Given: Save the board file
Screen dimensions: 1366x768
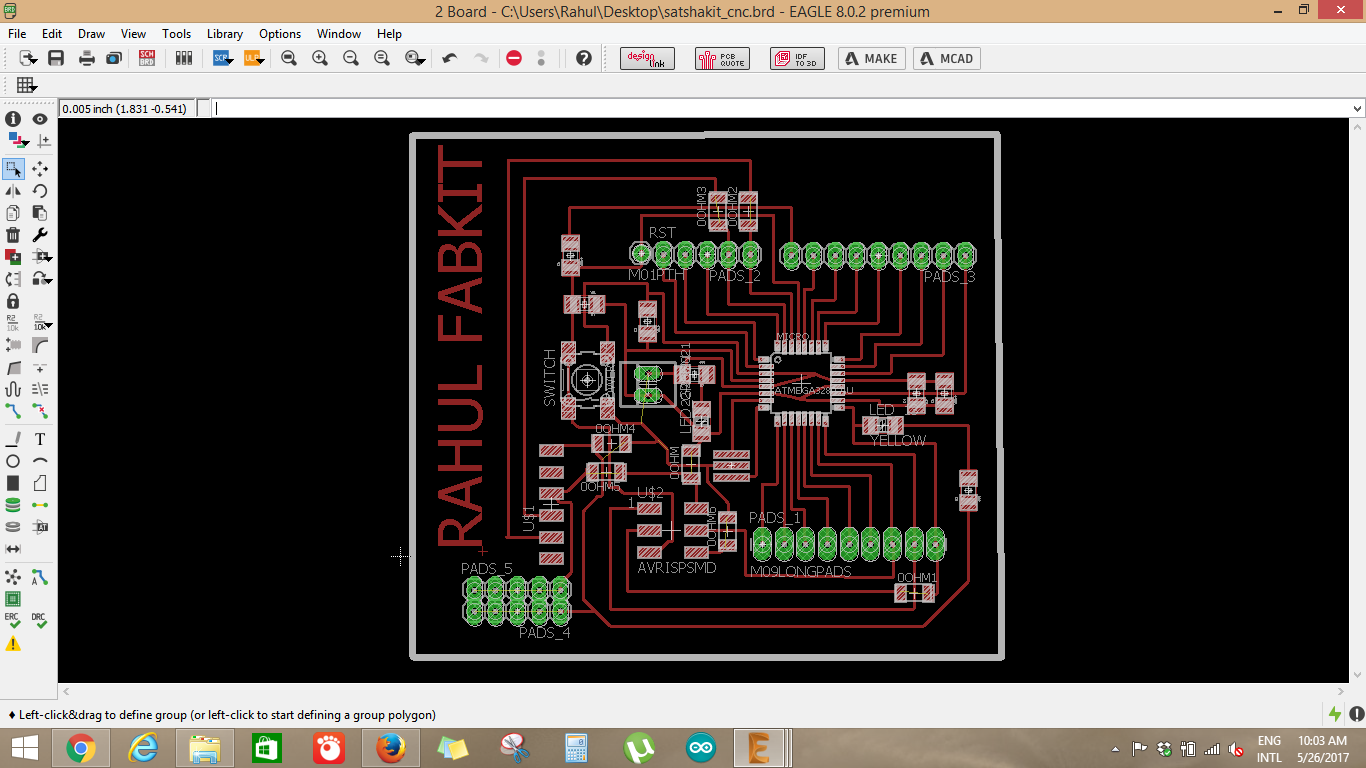Looking at the screenshot, I should [x=56, y=58].
